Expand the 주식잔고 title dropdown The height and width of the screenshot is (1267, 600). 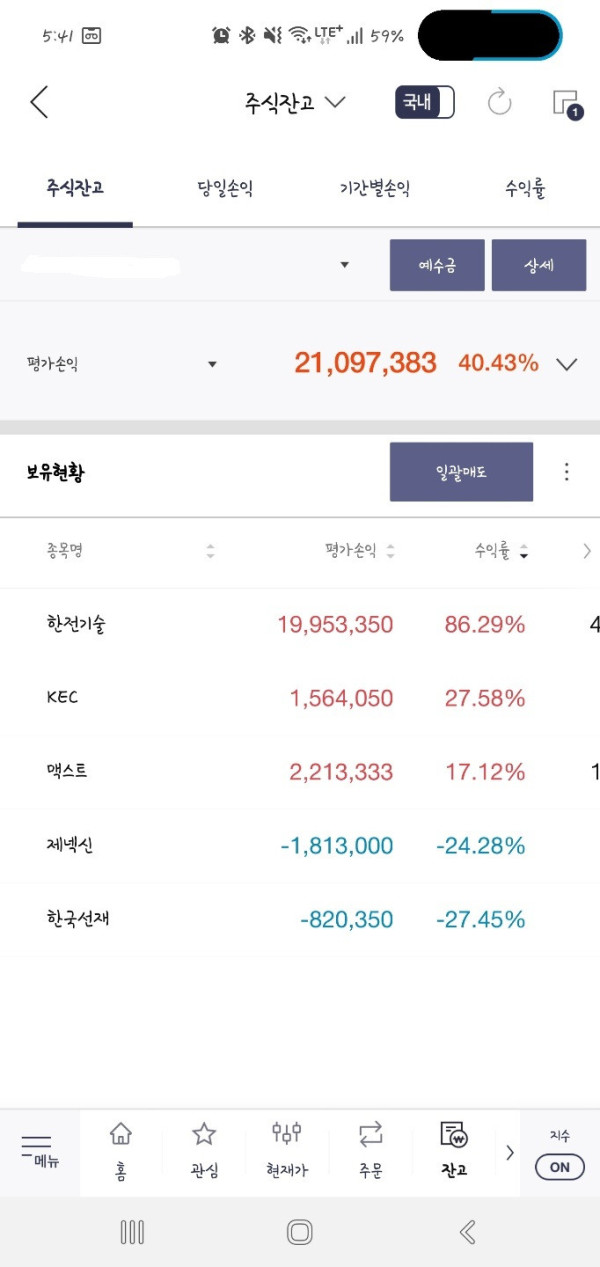click(296, 102)
